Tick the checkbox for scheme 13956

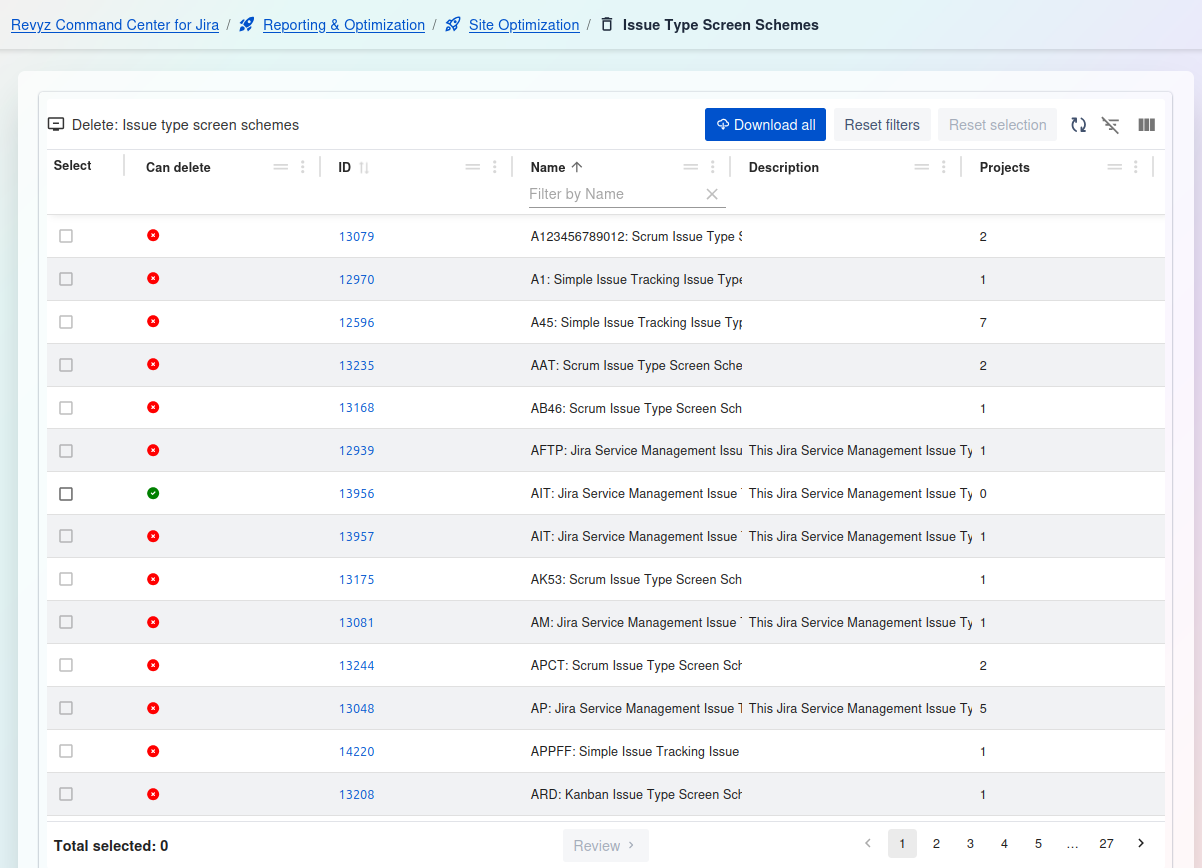pyautogui.click(x=66, y=494)
